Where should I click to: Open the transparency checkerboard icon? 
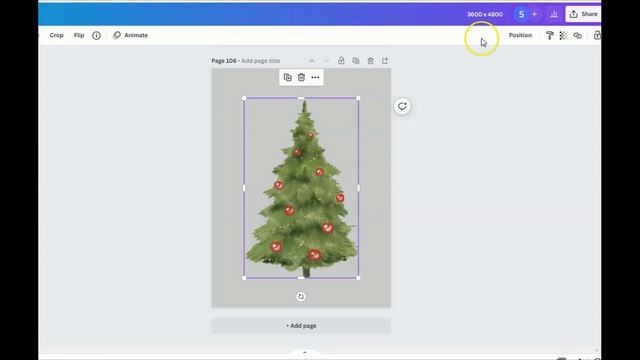563,36
